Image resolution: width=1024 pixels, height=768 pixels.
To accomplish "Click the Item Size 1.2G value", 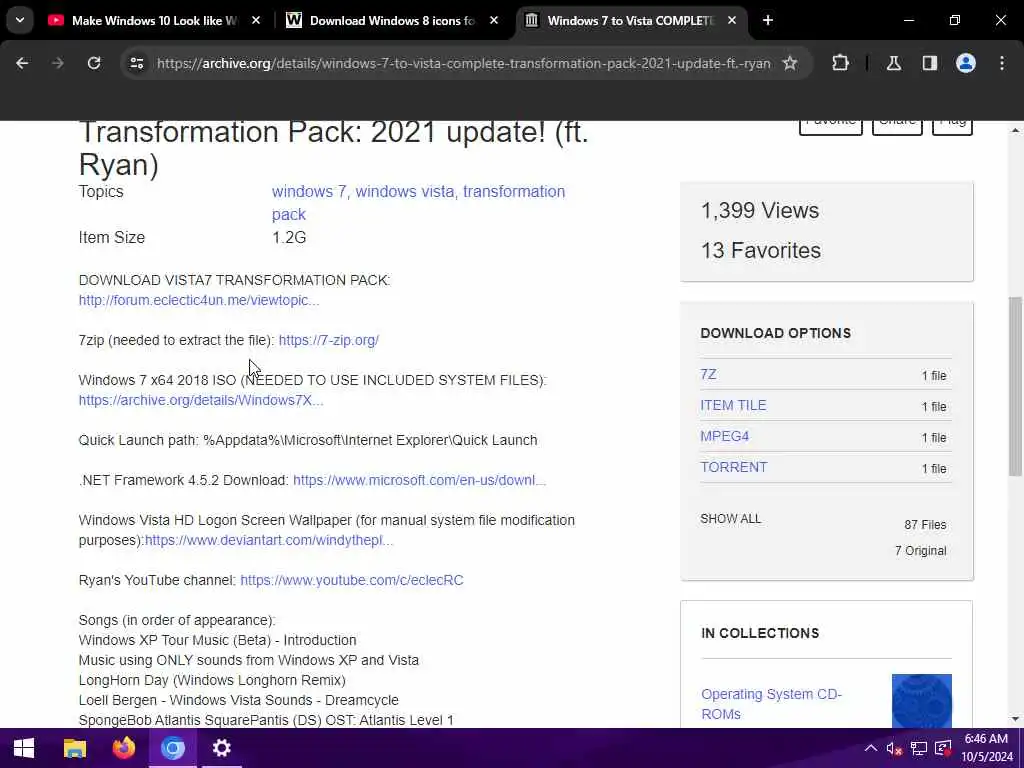I will [x=289, y=237].
